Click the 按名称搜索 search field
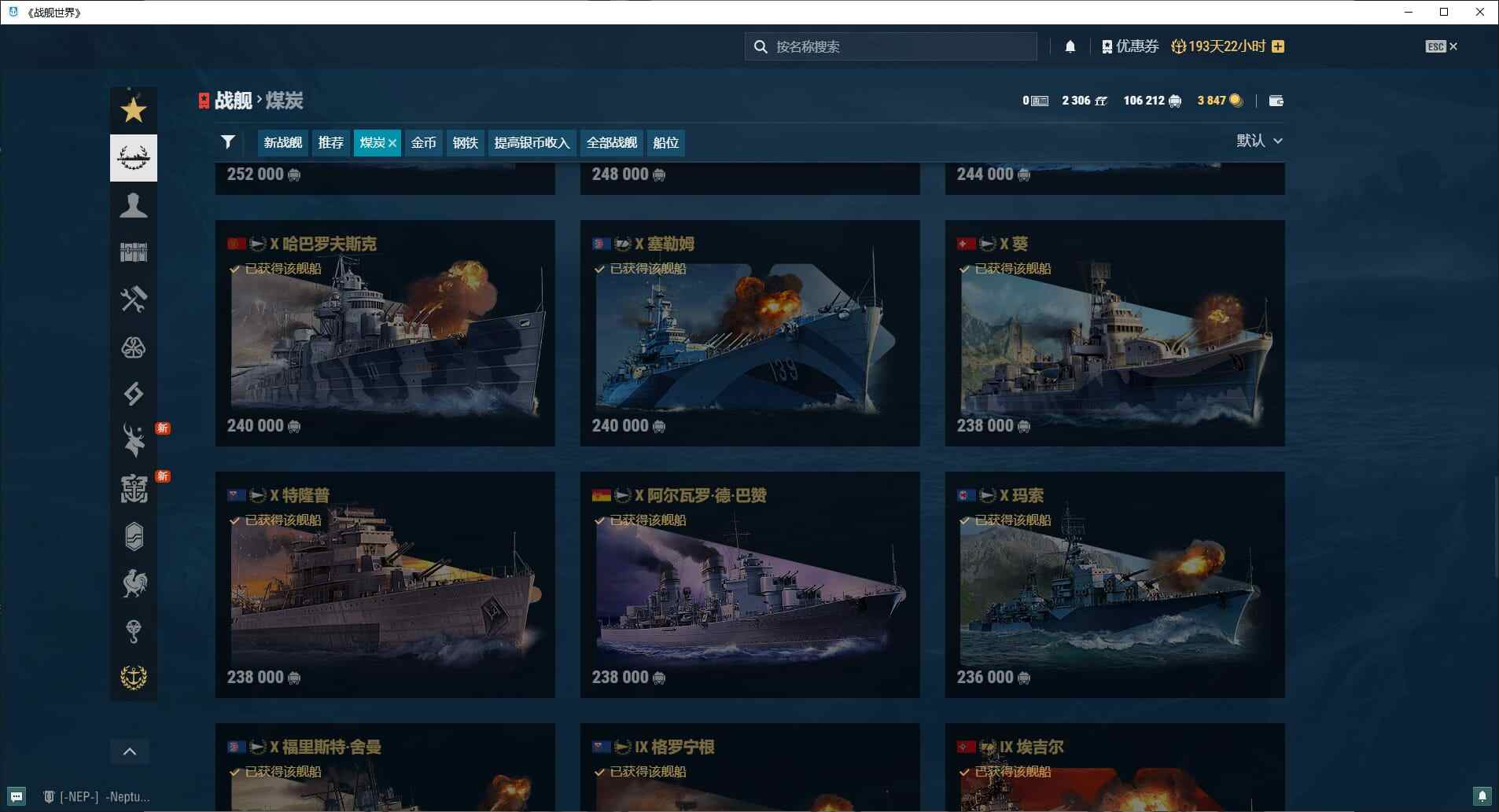This screenshot has height=812, width=1499. click(889, 46)
